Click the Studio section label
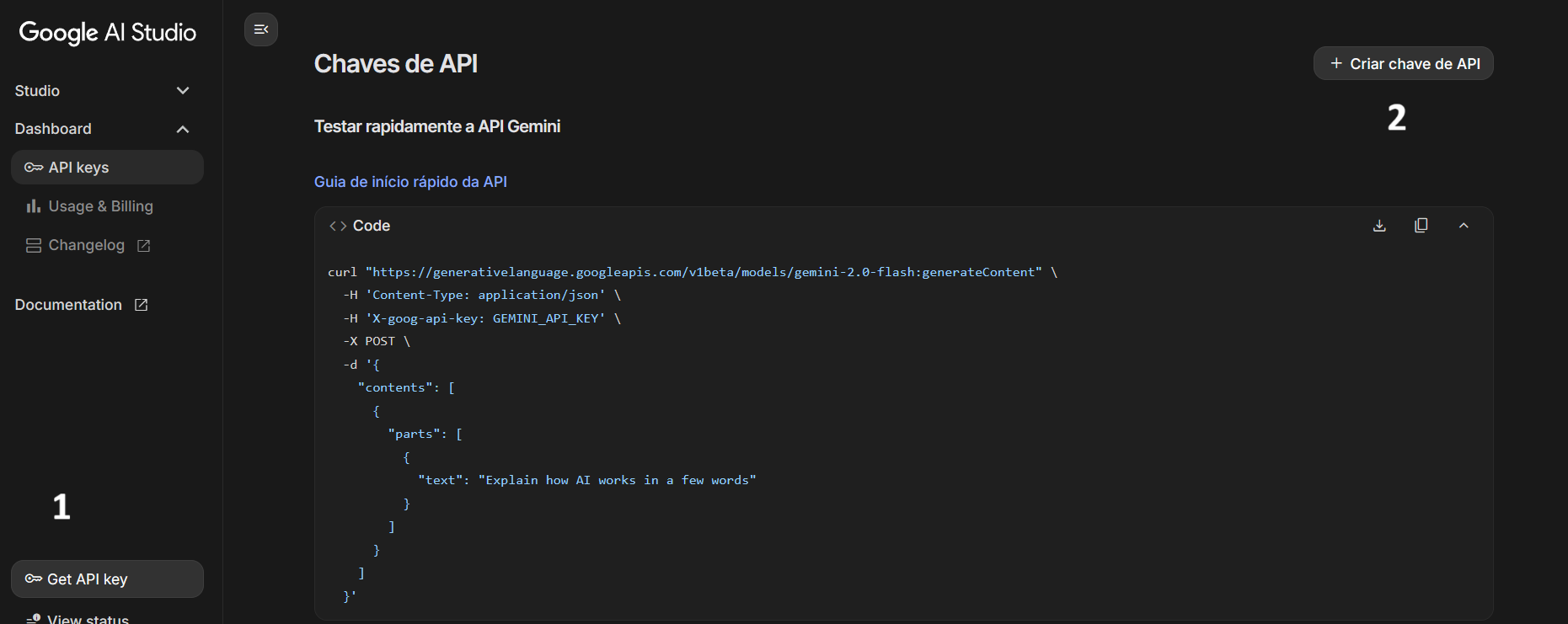 point(37,91)
